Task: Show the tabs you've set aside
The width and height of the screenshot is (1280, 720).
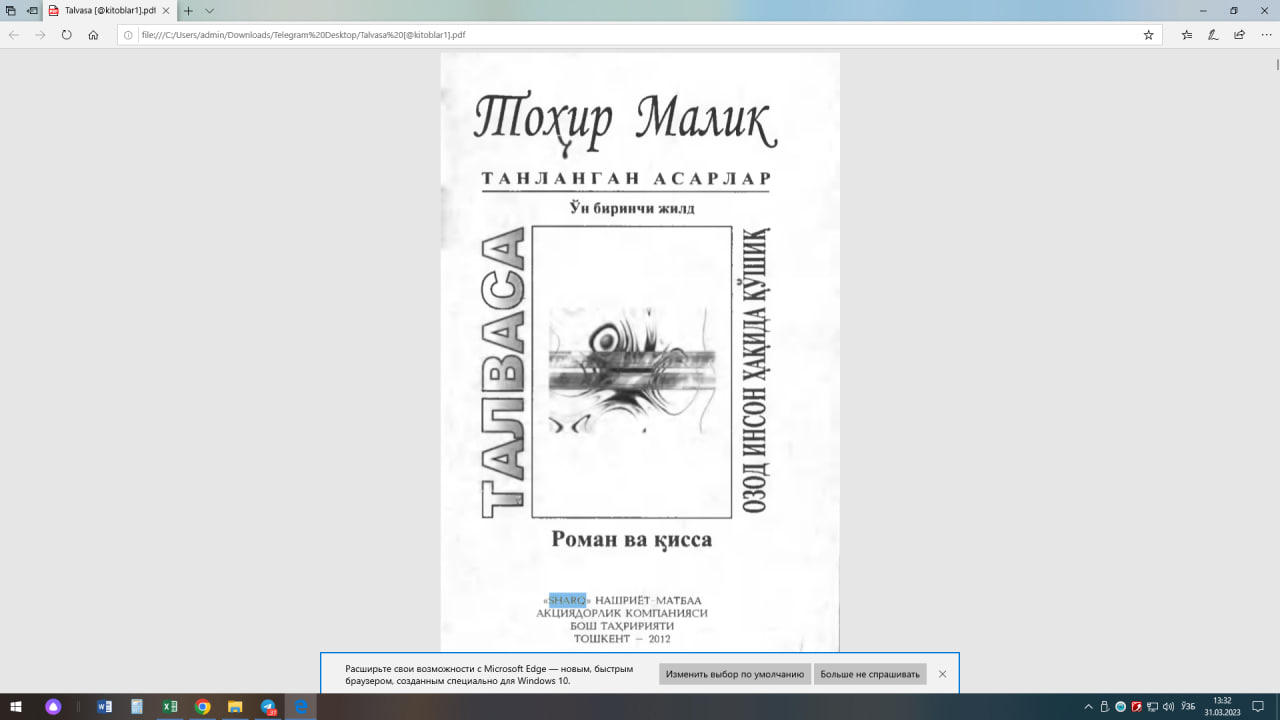Action: 11,10
